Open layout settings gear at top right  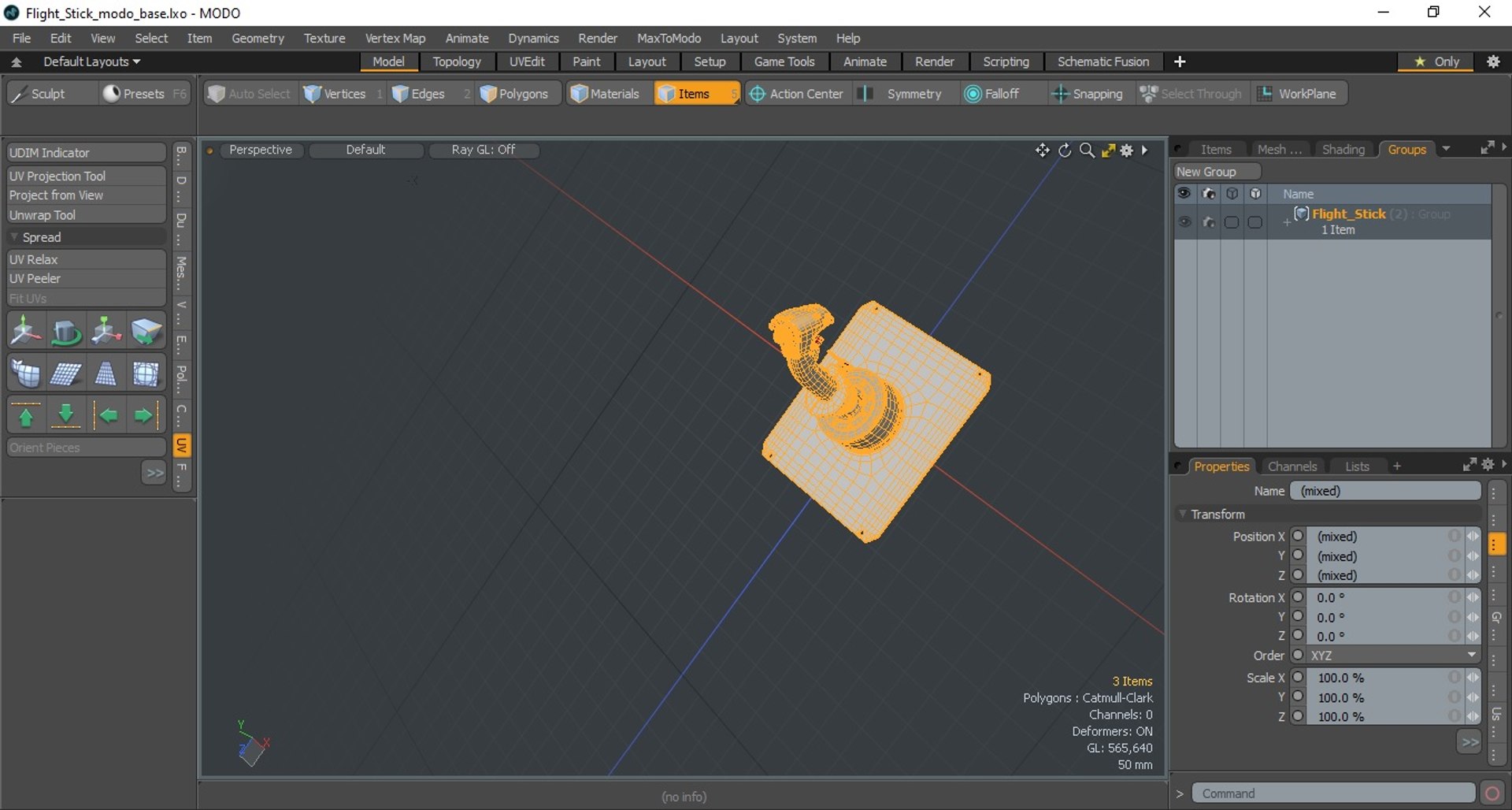(x=1493, y=61)
